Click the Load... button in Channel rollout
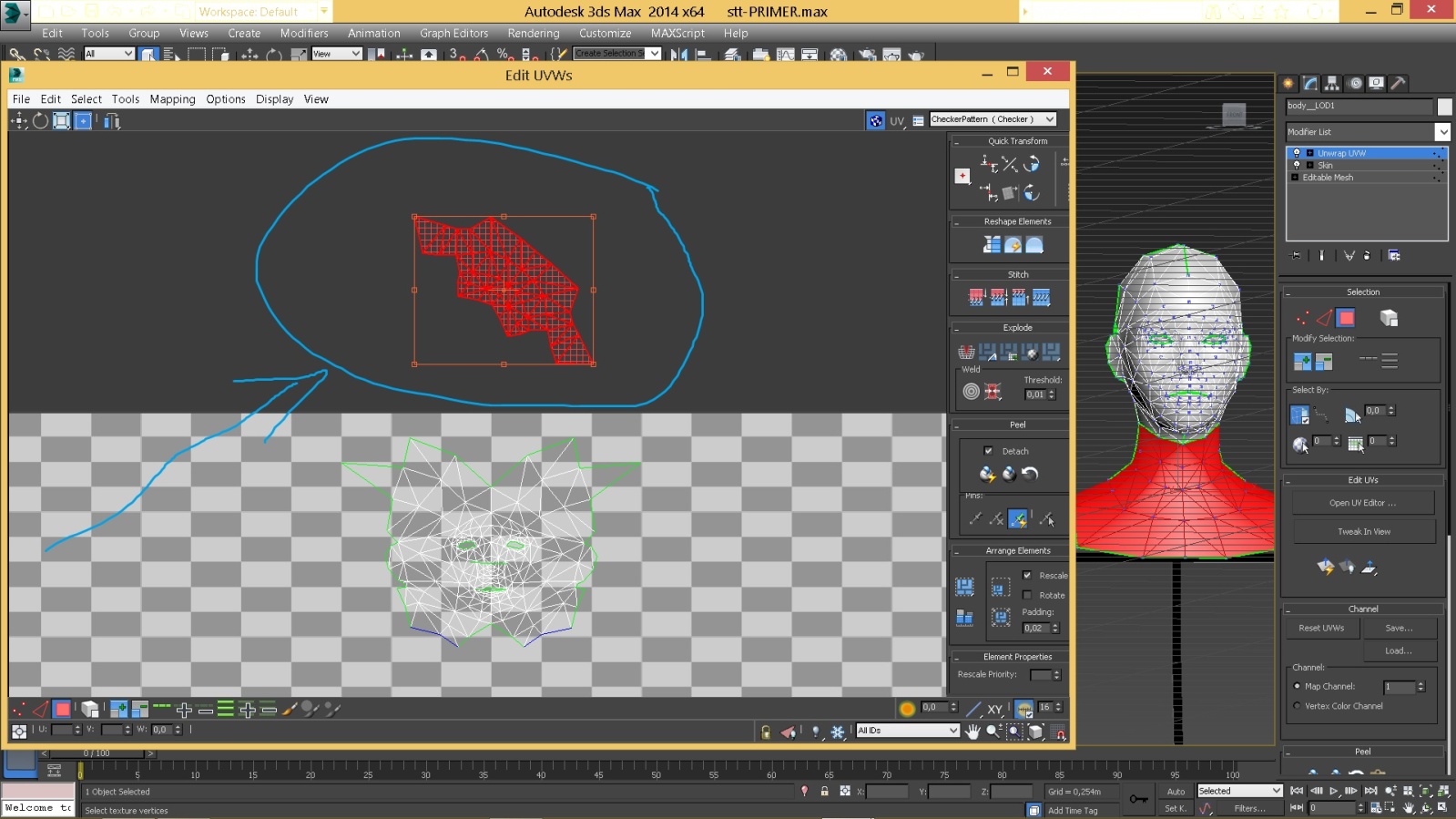Viewport: 1456px width, 819px height. (1400, 650)
